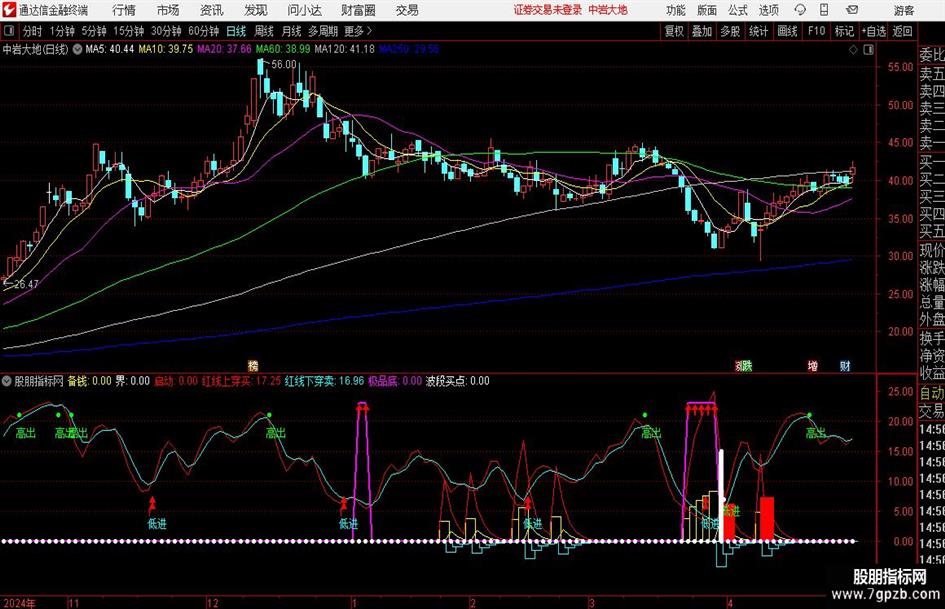Switch to the 30分钟 period tab
The width and height of the screenshot is (945, 609).
pyautogui.click(x=166, y=31)
